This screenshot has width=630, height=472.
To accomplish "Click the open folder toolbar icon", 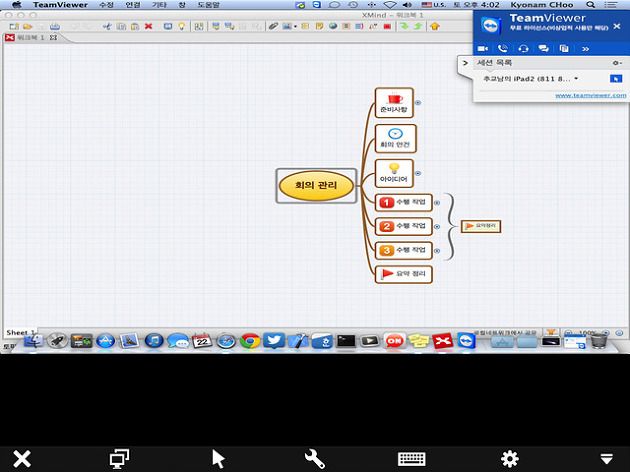I will [x=27, y=27].
